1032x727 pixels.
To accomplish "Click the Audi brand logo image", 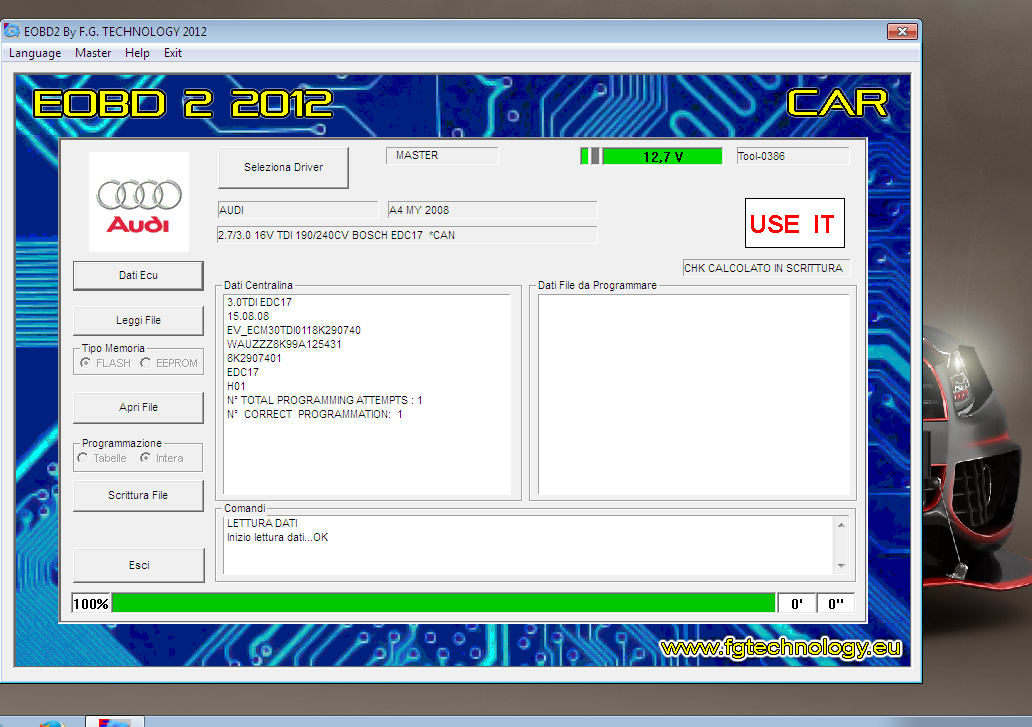I will pos(139,202).
